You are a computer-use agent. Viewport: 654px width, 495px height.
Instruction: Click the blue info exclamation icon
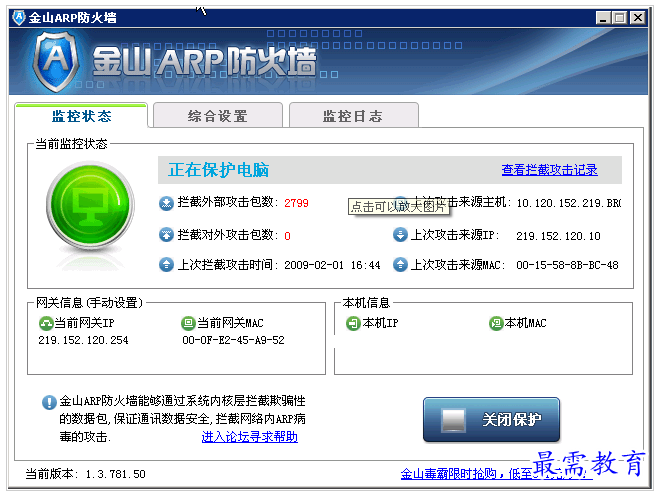49,402
